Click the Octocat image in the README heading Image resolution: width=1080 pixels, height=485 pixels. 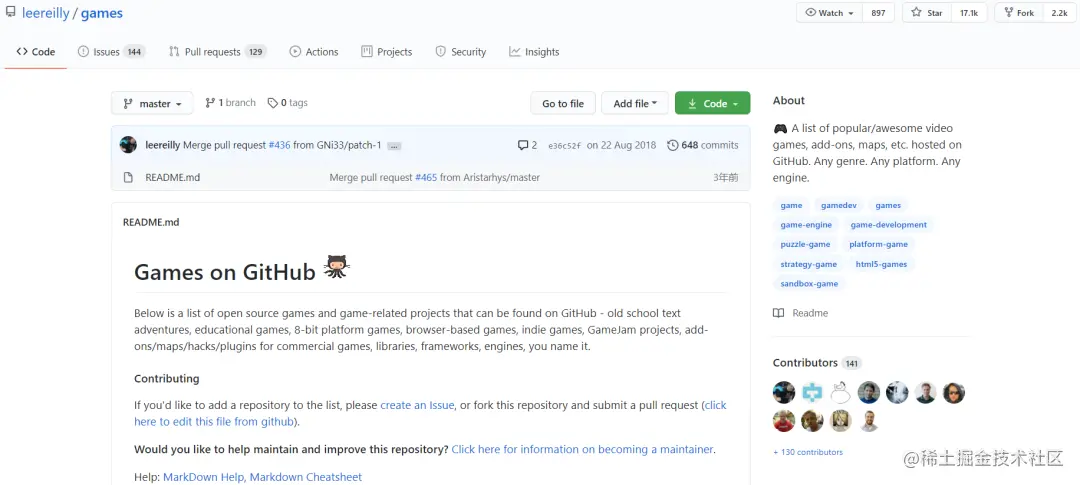(337, 267)
